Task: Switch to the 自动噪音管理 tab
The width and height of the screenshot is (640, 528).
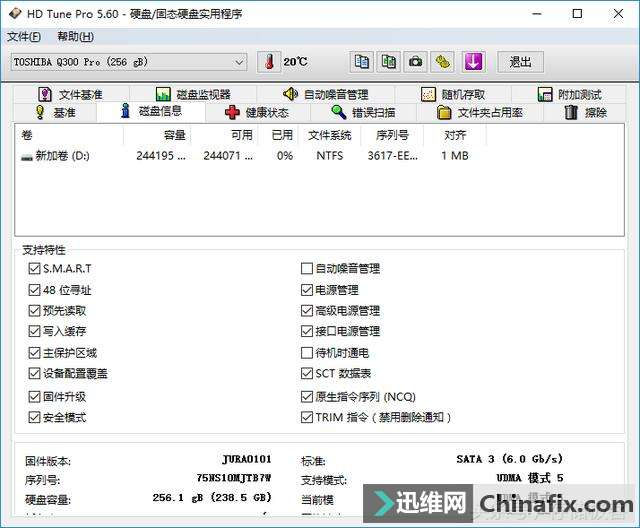Action: [326, 95]
